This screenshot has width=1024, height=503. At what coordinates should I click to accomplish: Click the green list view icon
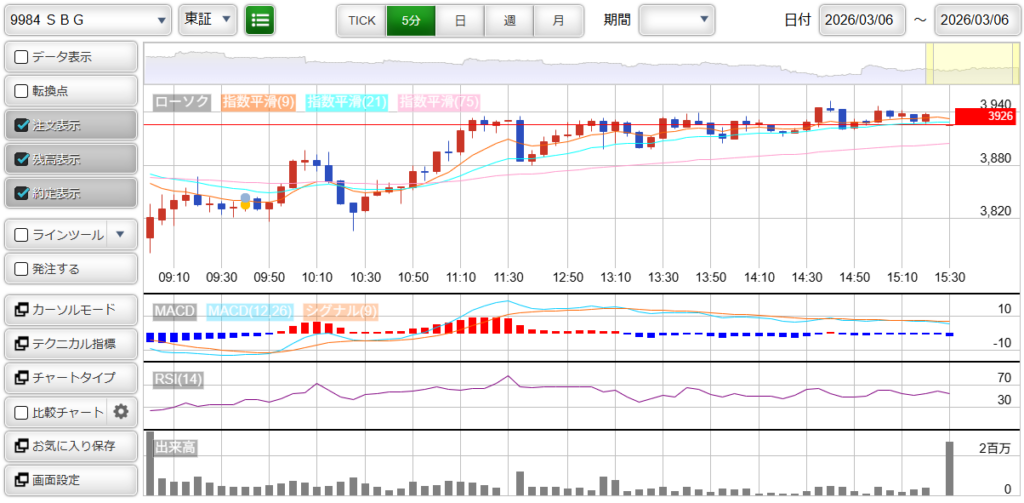260,19
